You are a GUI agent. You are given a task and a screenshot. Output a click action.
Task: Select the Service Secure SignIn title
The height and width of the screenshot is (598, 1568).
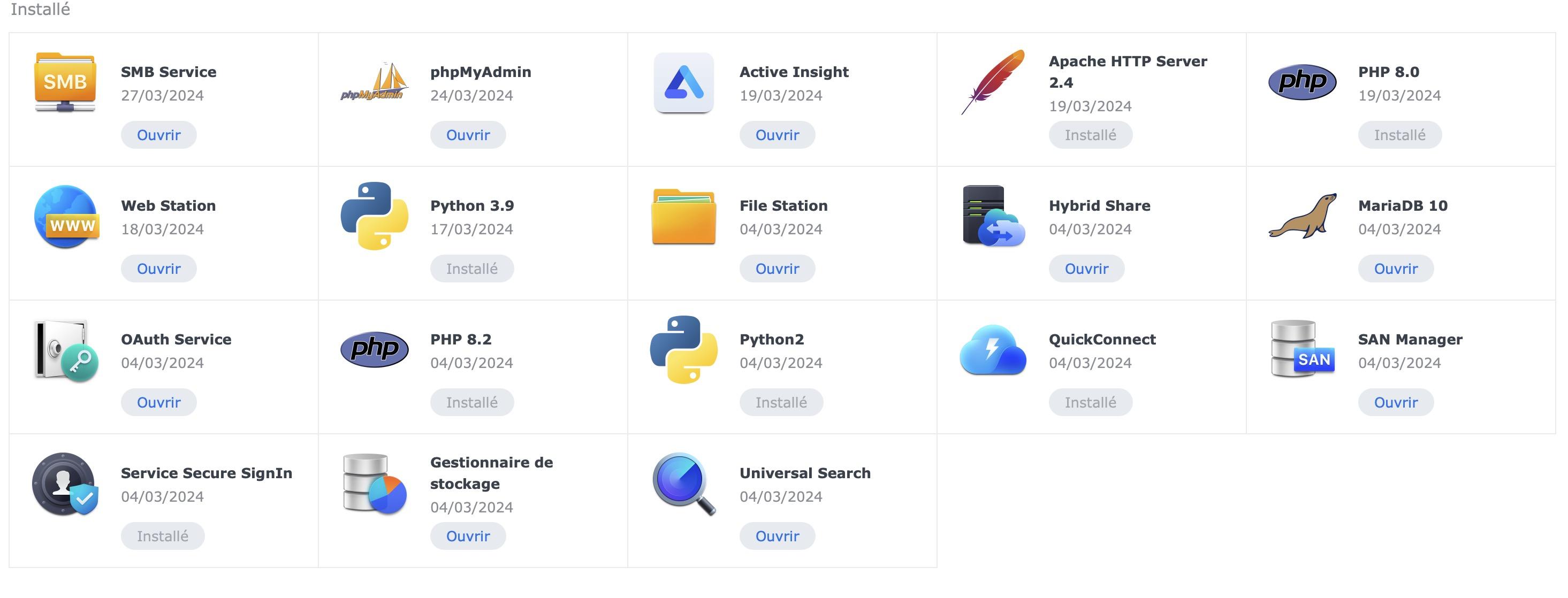(207, 473)
